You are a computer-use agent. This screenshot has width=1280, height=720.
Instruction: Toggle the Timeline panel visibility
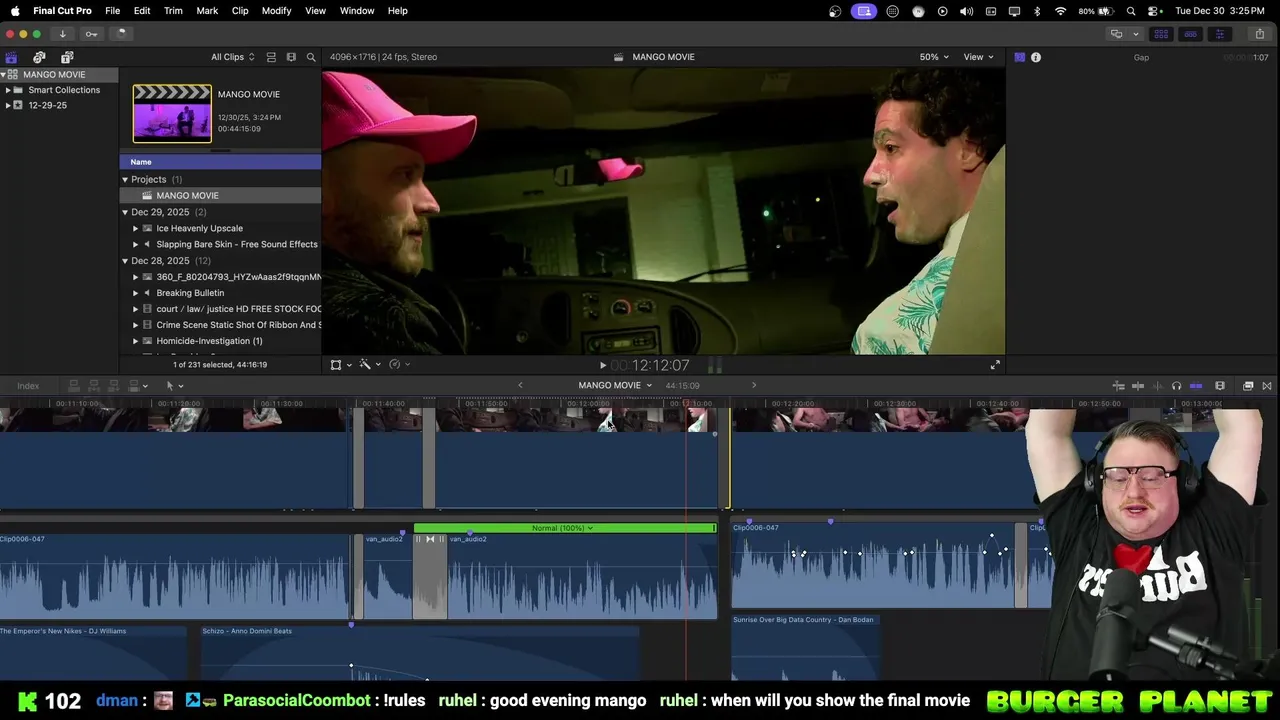pos(1190,34)
